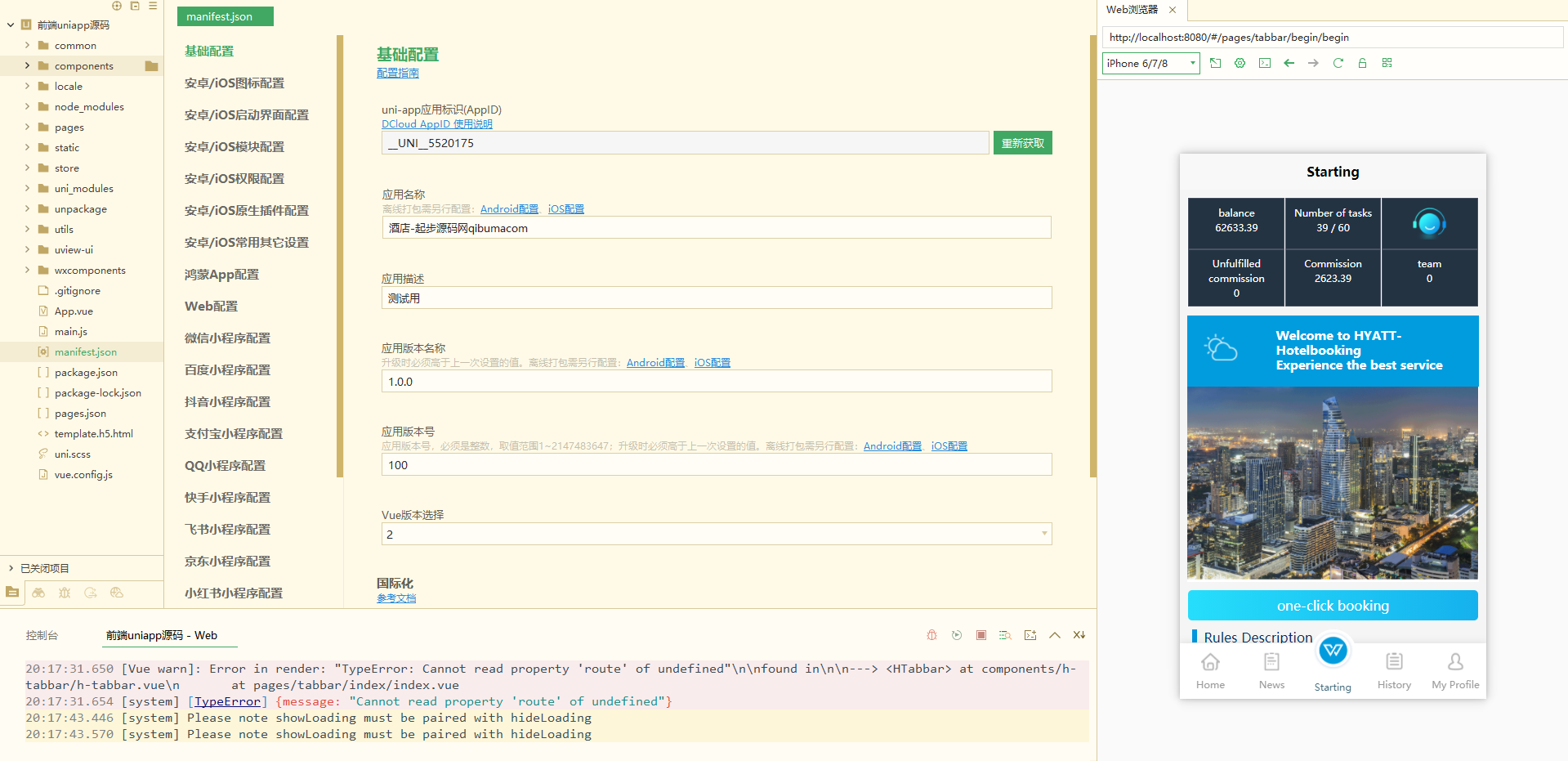The height and width of the screenshot is (761, 1568).
Task: Open pages.json in the file tree
Action: (80, 414)
